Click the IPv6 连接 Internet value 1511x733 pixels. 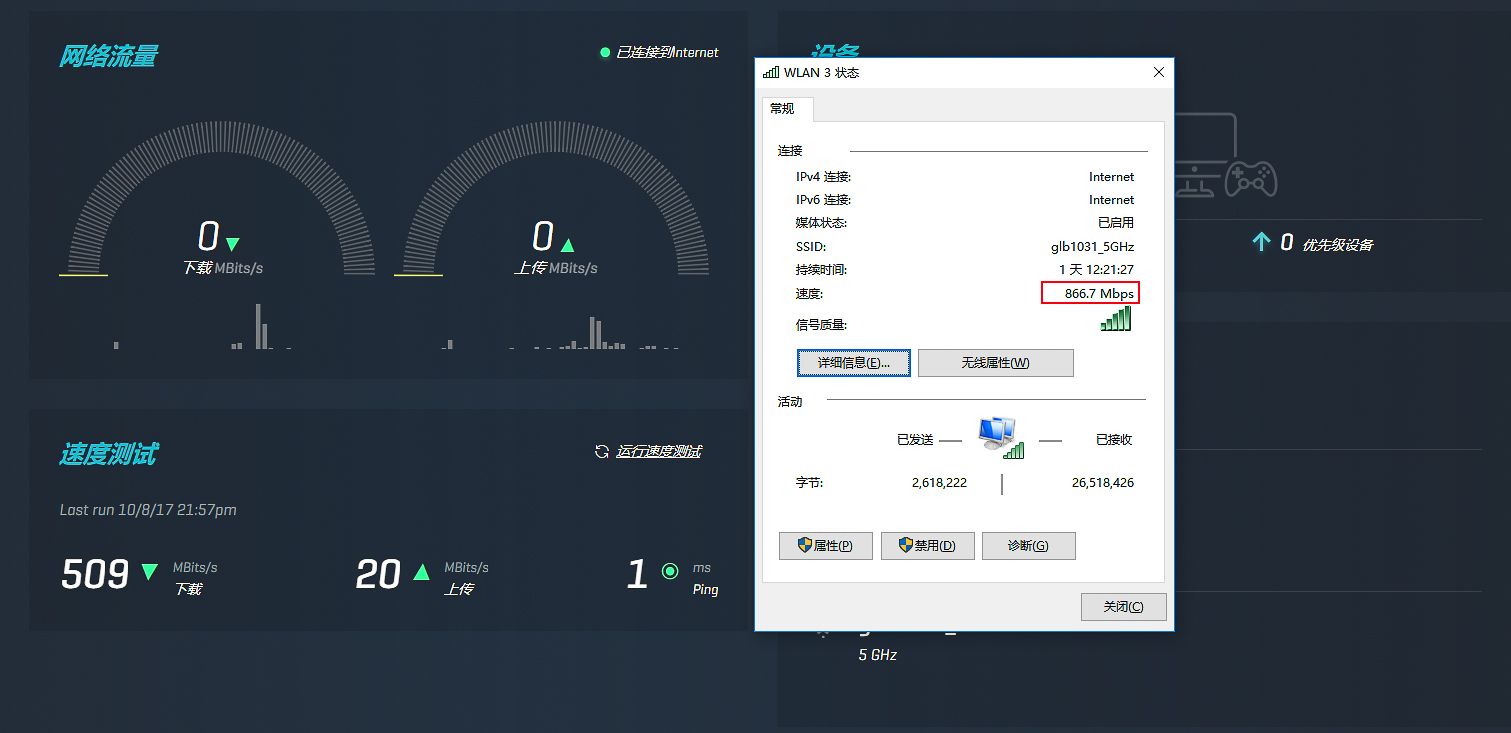coord(1112,200)
